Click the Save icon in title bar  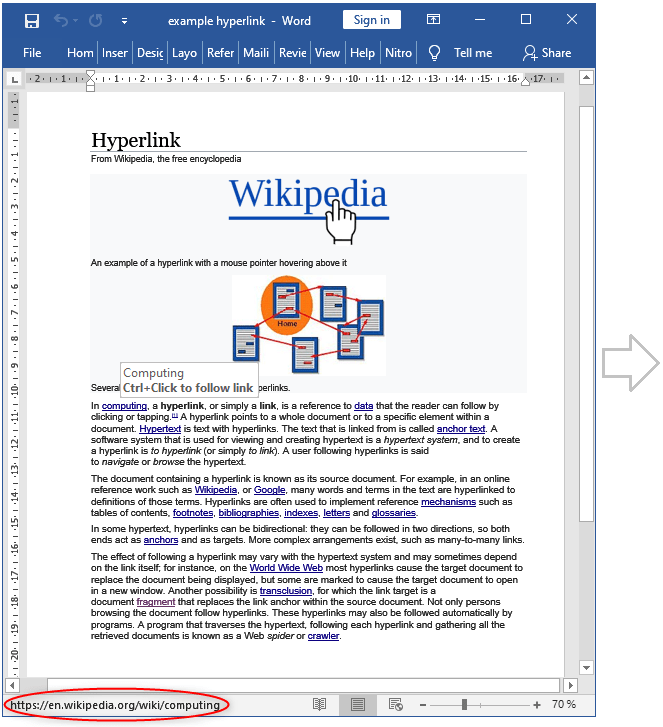[32, 21]
